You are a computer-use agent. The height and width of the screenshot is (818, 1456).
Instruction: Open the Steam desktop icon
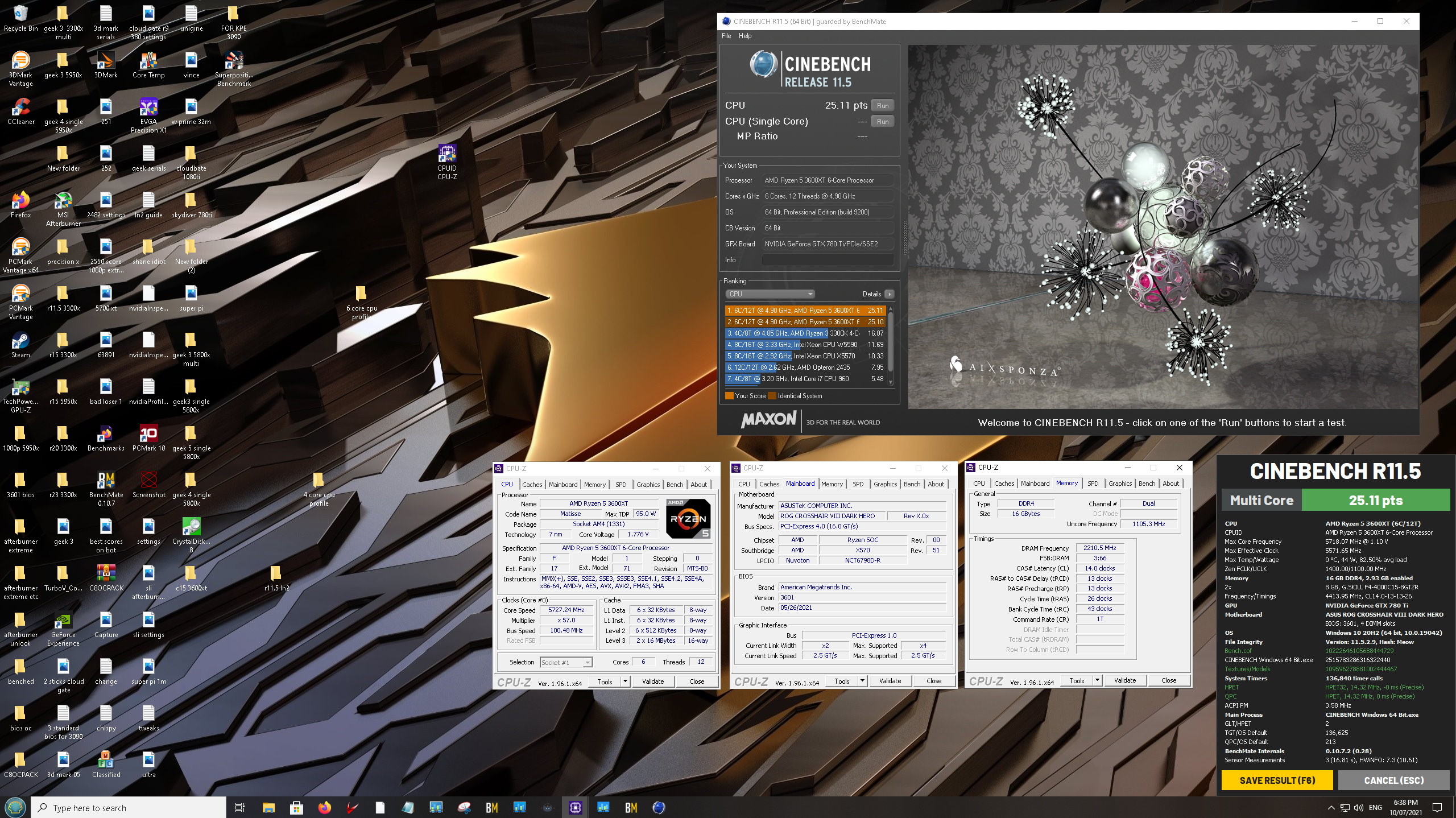pos(20,345)
